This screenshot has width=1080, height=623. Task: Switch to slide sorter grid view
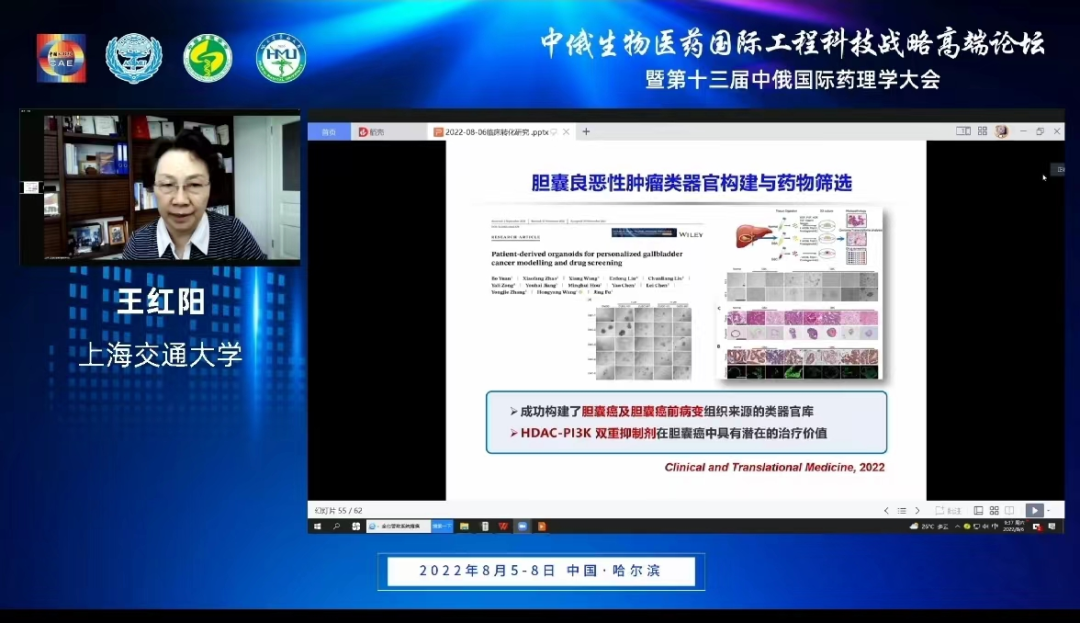pos(993,510)
